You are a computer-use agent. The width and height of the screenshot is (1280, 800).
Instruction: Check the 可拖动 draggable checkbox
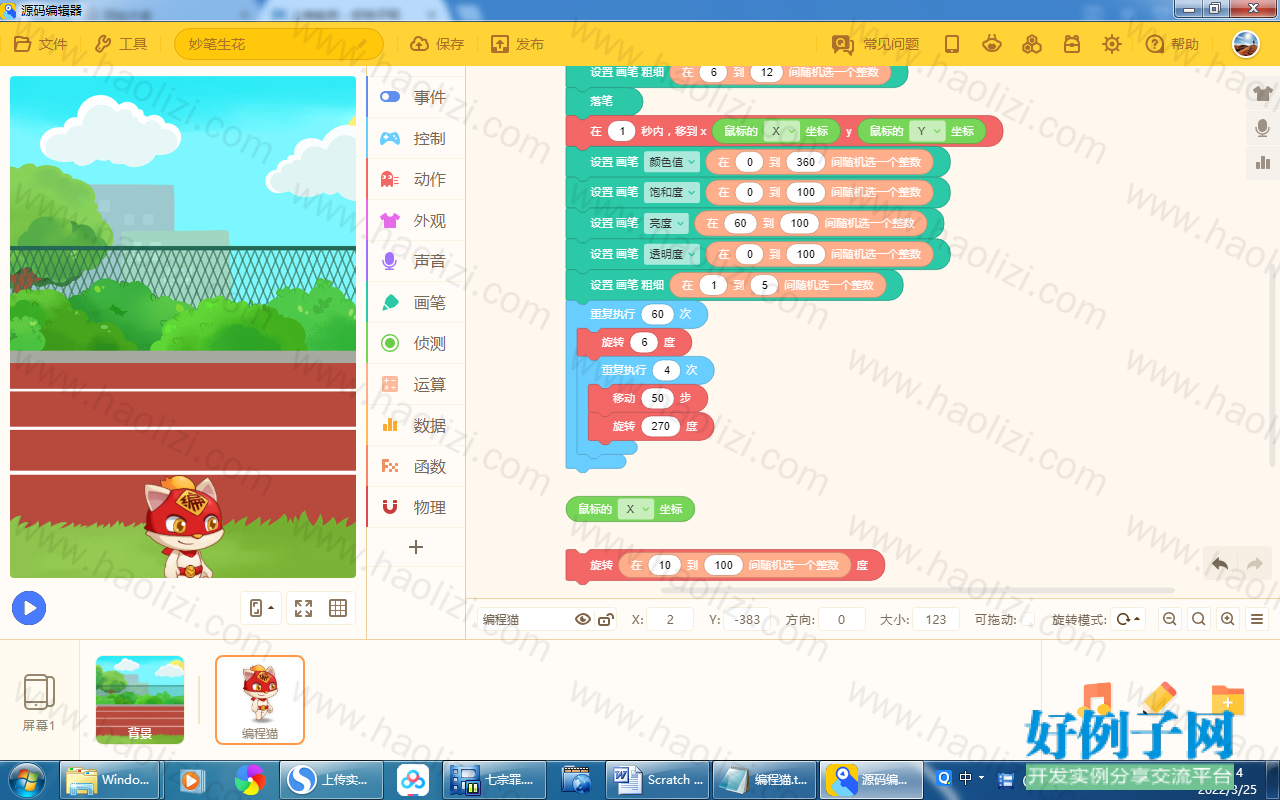coord(1028,619)
